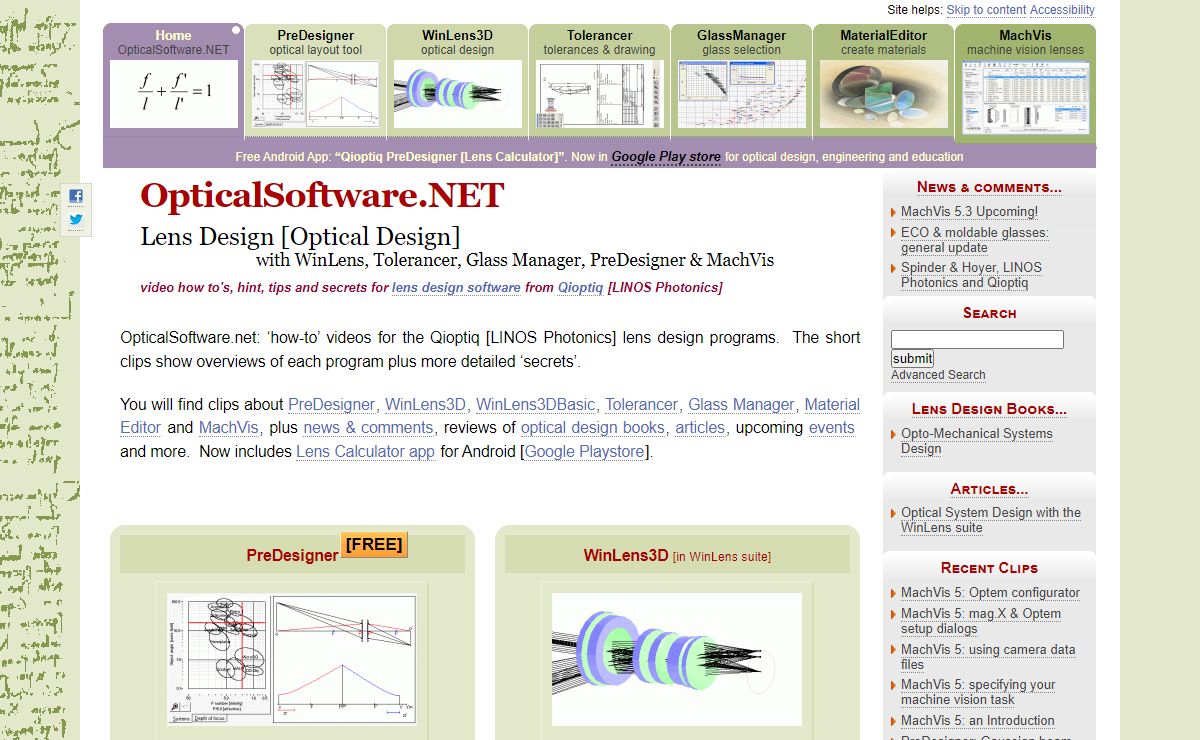
Task: Open the PreDesigner [FREE] card title
Action: pyautogui.click(x=292, y=555)
